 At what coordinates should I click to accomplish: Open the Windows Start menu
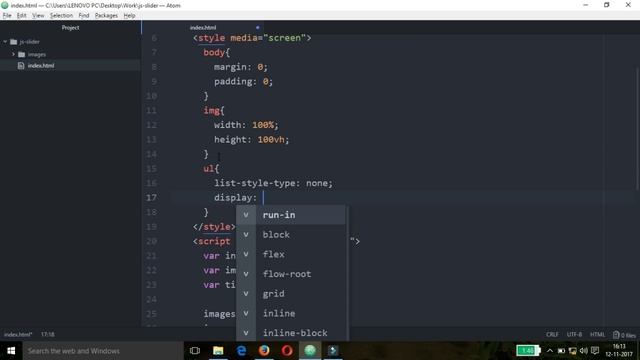click(11, 351)
